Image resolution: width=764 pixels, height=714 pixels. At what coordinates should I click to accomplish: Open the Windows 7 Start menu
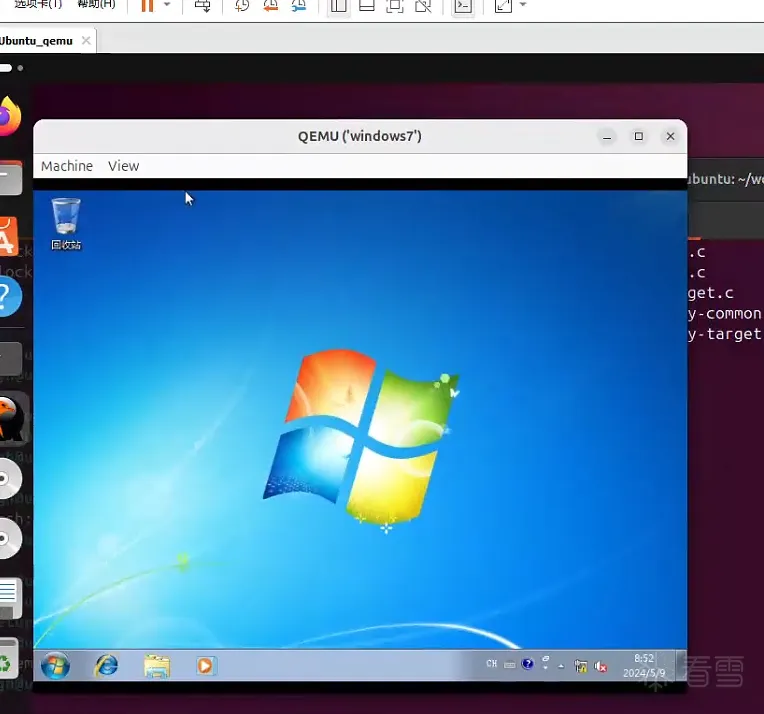click(x=55, y=665)
